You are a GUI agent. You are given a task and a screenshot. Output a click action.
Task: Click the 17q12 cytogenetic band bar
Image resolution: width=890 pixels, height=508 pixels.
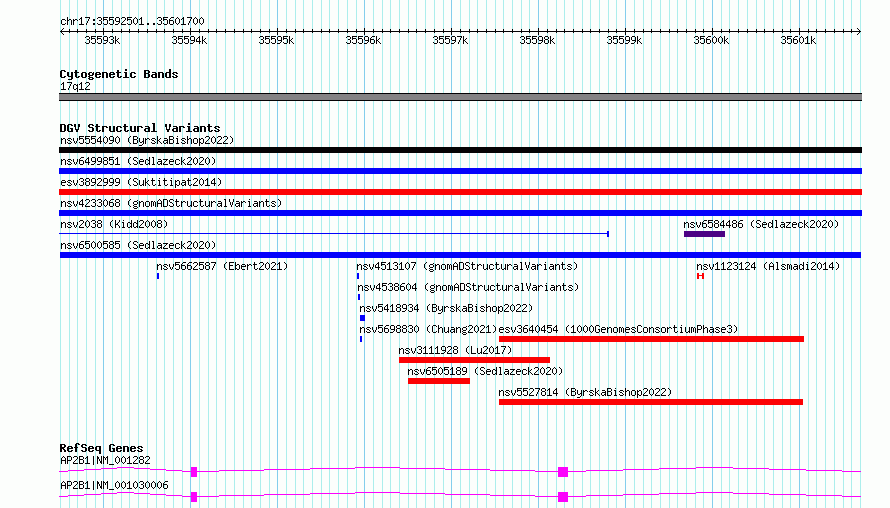460,97
